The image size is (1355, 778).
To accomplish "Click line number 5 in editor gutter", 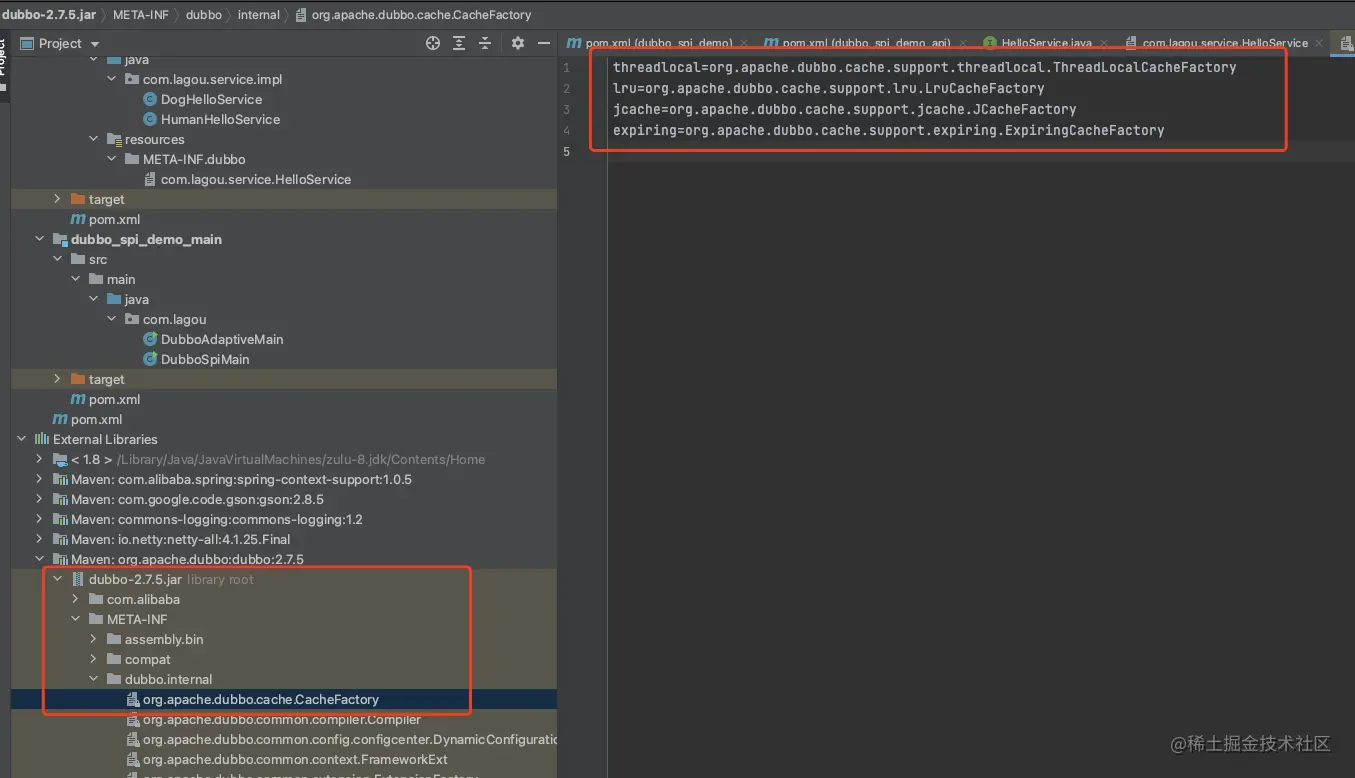I will (x=566, y=151).
